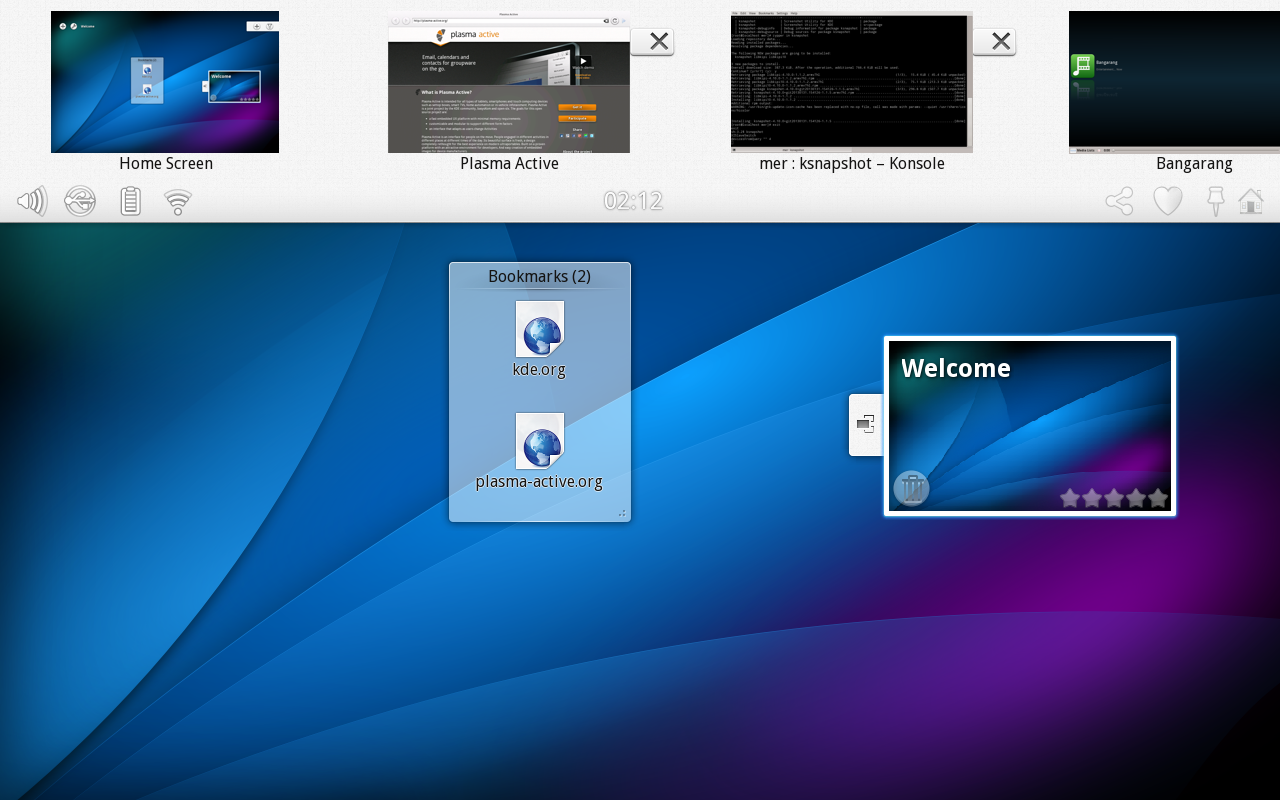Switch to the Home Screen thumbnail
1280x800 pixels.
tap(165, 82)
